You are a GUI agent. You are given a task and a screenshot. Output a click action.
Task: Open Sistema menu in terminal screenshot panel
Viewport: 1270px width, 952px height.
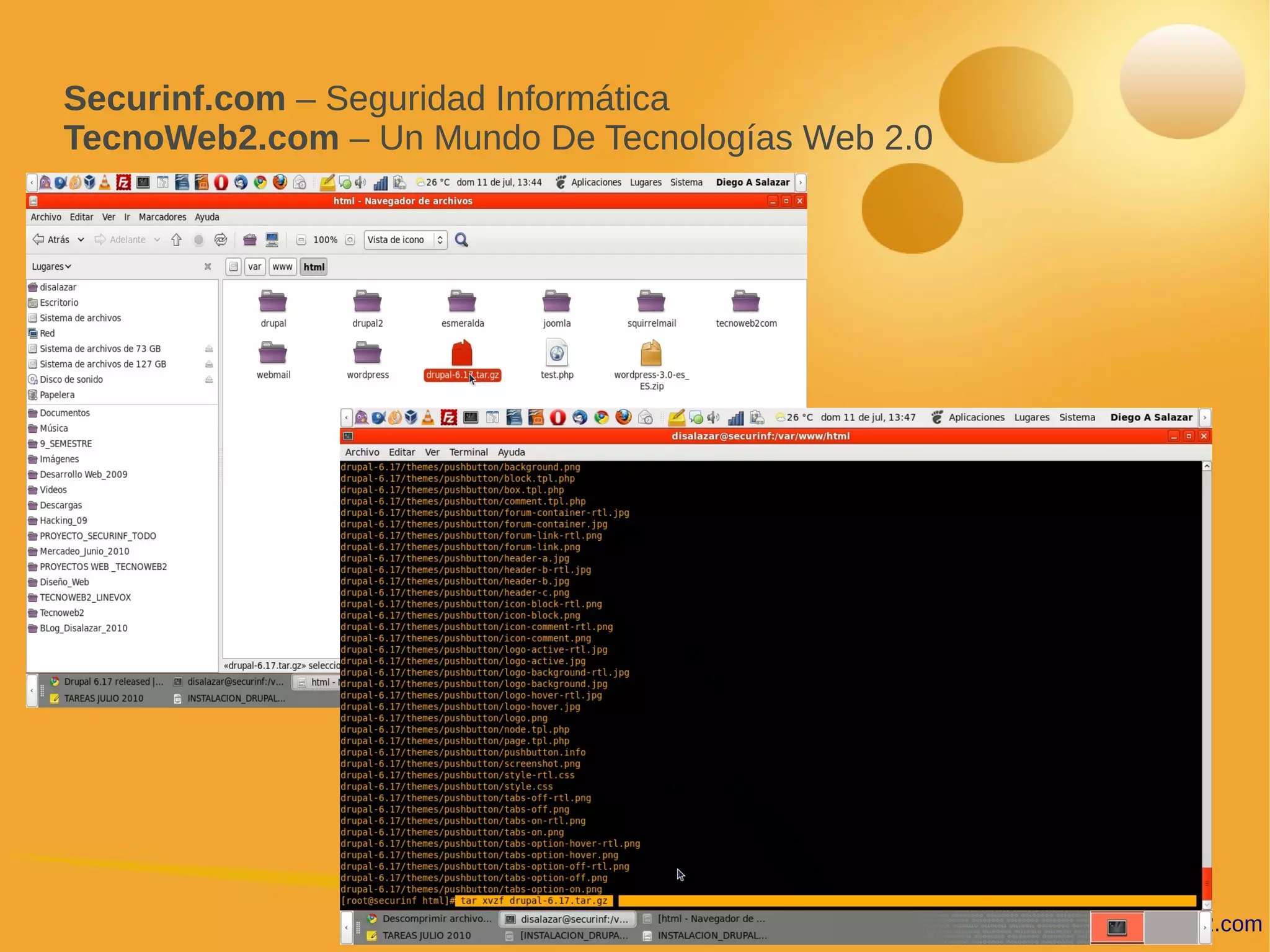[1077, 417]
